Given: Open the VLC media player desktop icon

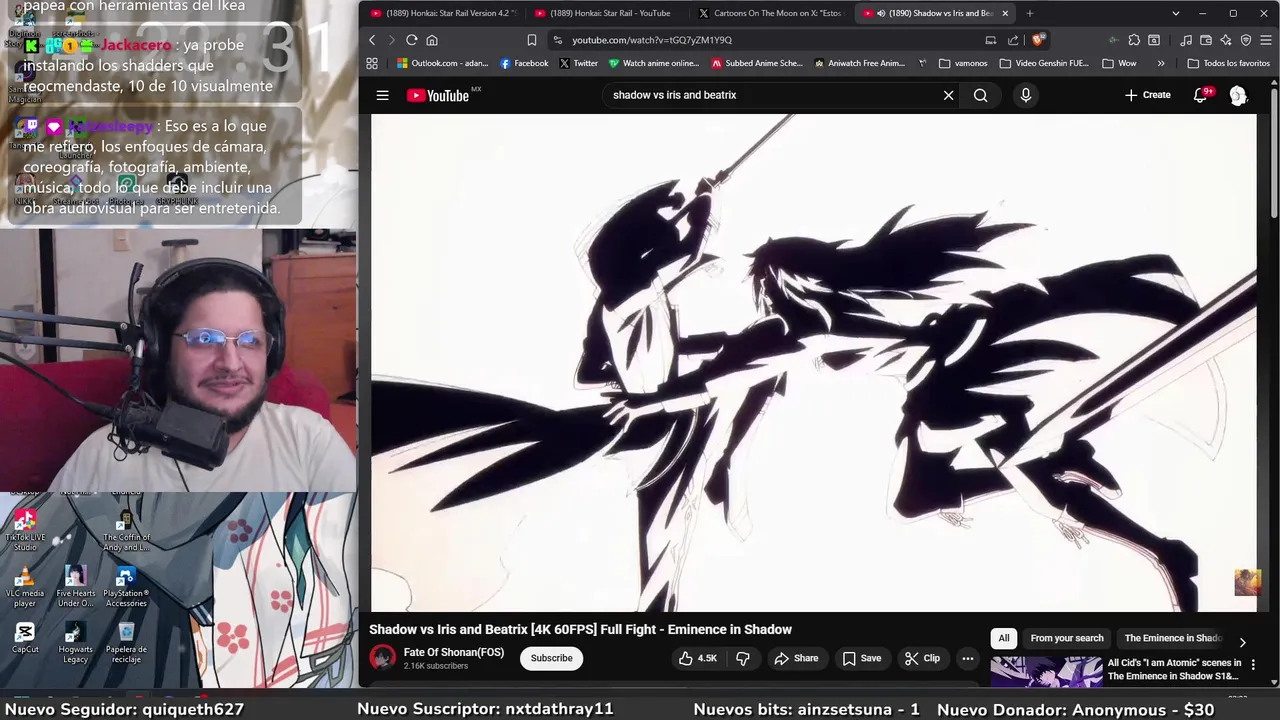Looking at the screenshot, I should [25, 587].
